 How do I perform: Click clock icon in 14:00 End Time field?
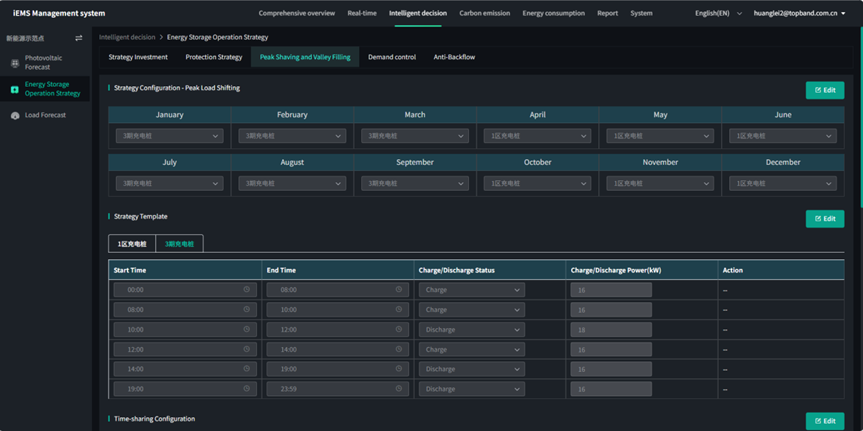(x=399, y=349)
